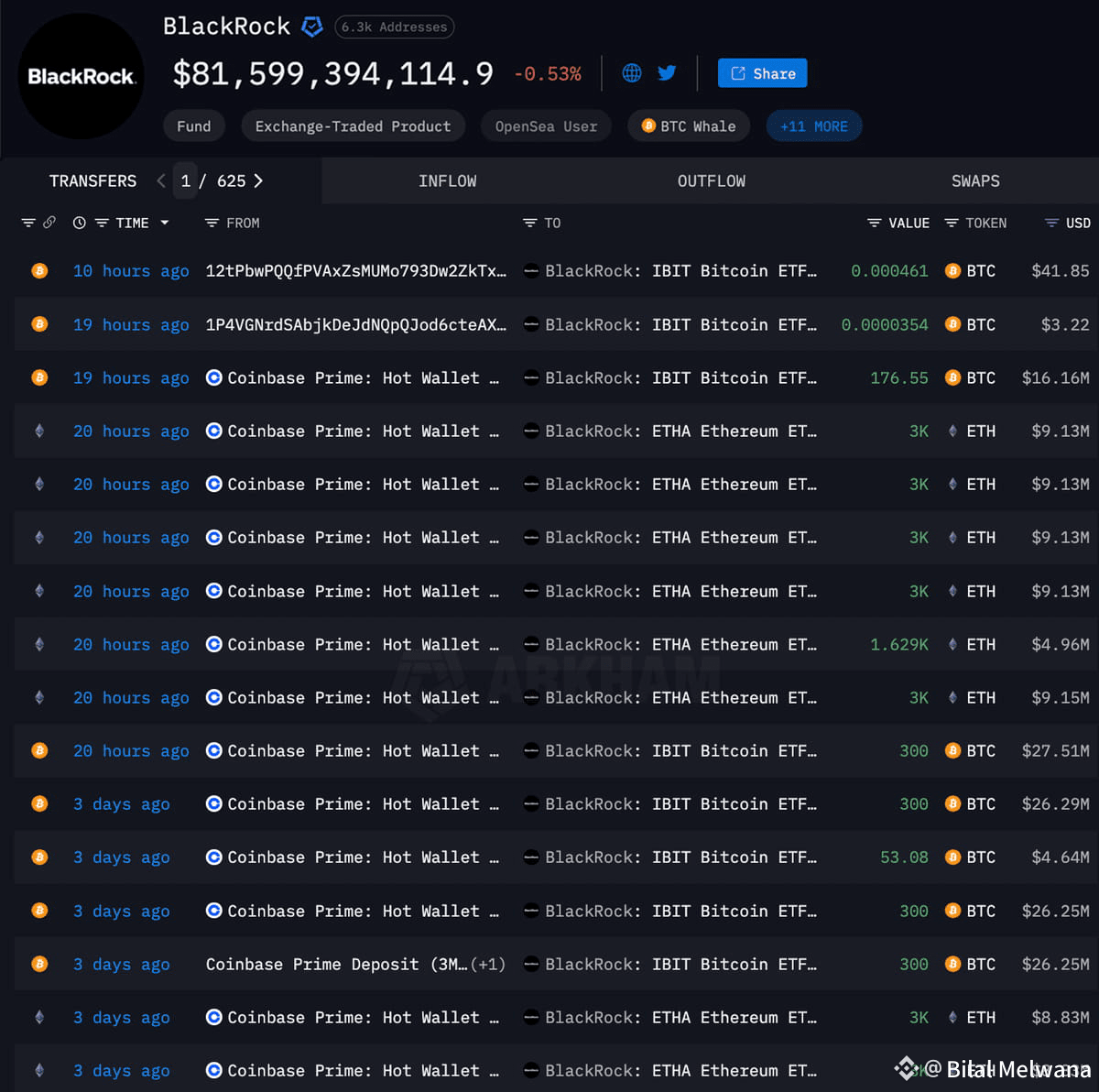Click BTC token in the $3.22 row
The height and width of the screenshot is (1092, 1099).
point(971,324)
